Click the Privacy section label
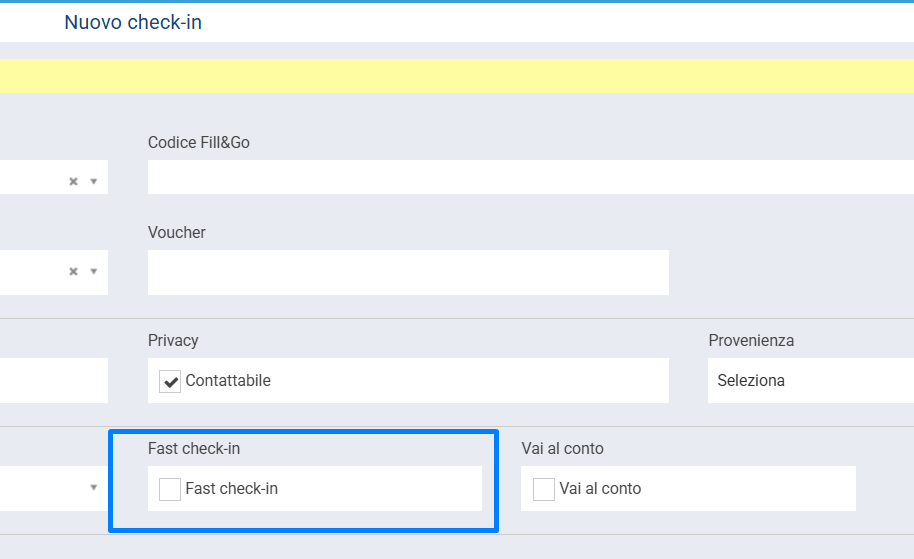914x559 pixels. tap(173, 341)
